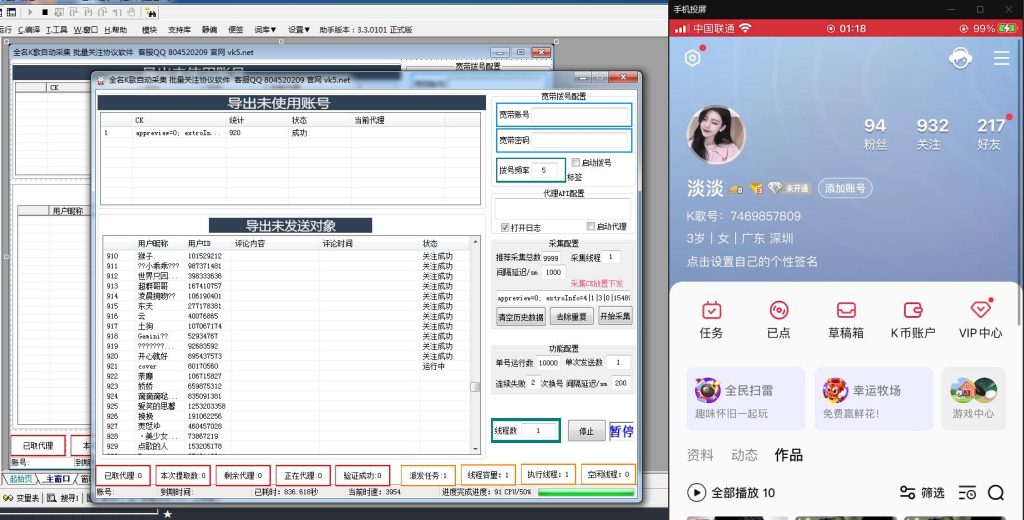
Task: Click the 停止 button
Action: click(586, 431)
